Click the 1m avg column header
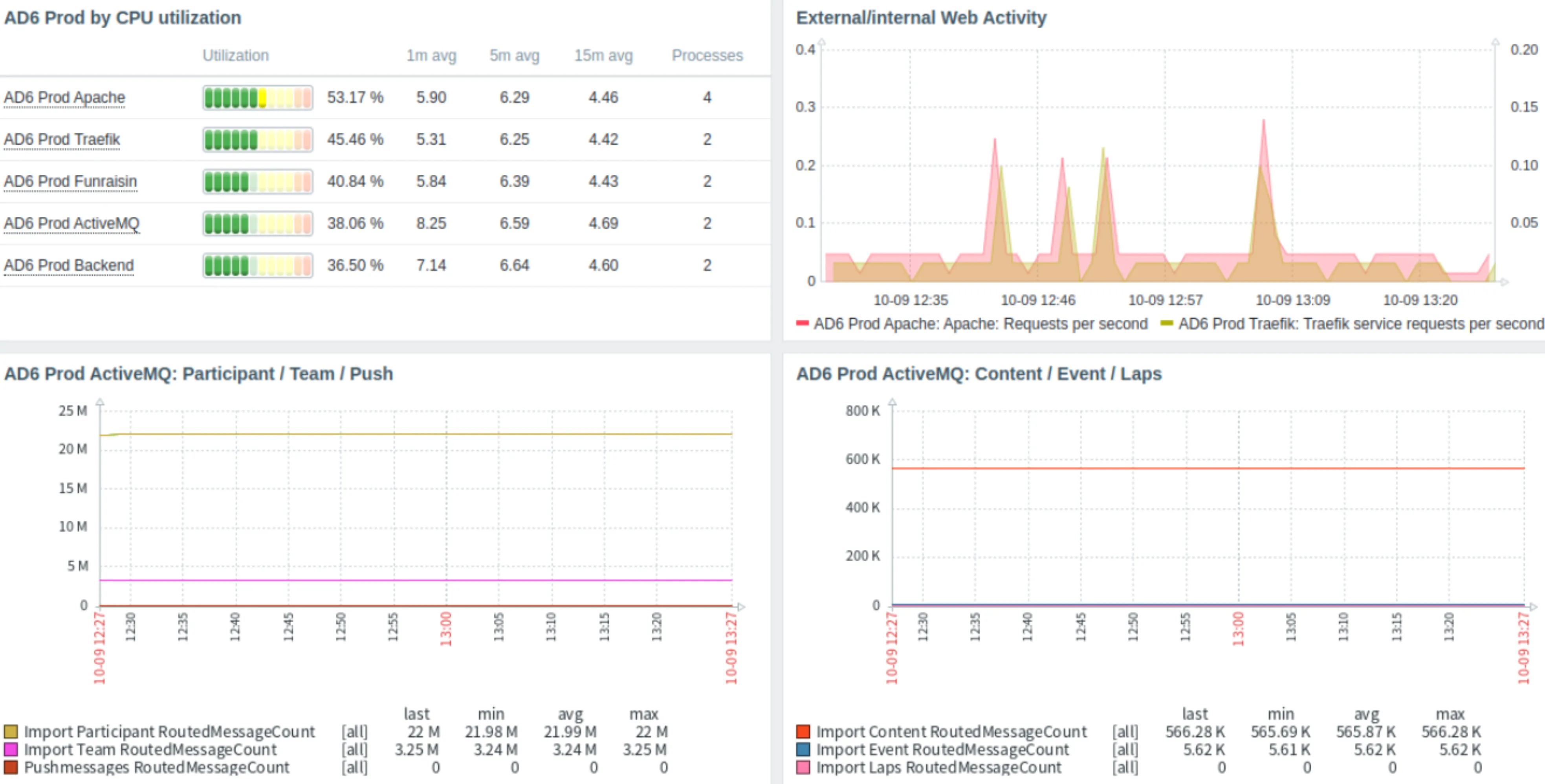The height and width of the screenshot is (784, 1545). pos(431,55)
